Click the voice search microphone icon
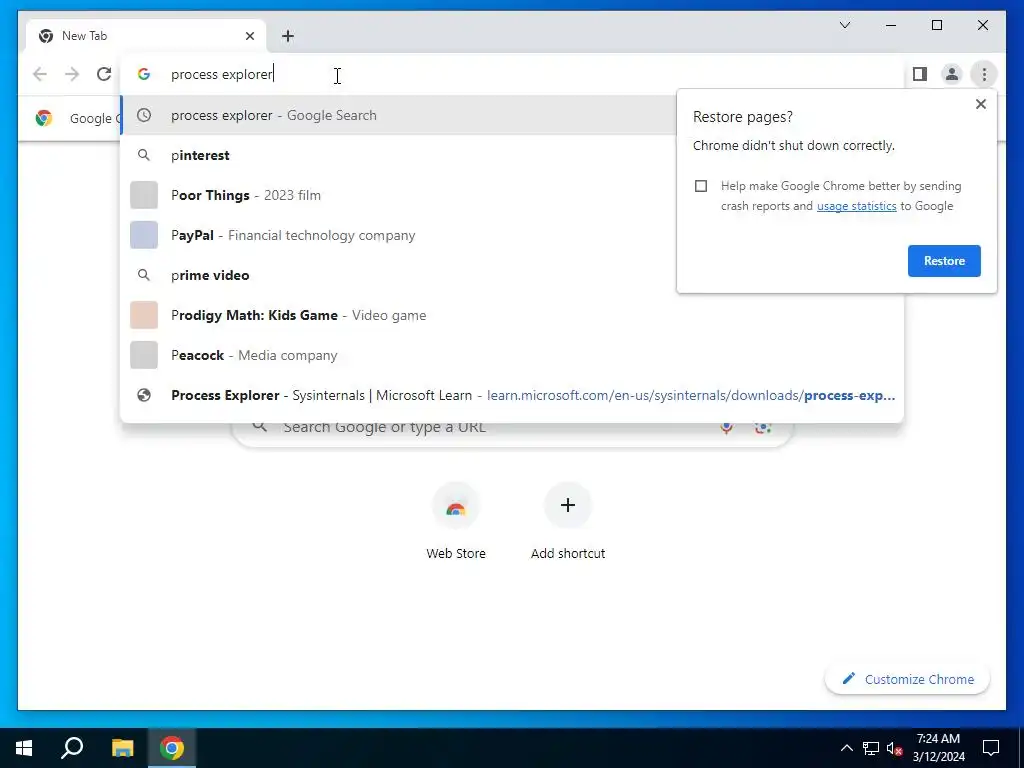 pos(726,428)
